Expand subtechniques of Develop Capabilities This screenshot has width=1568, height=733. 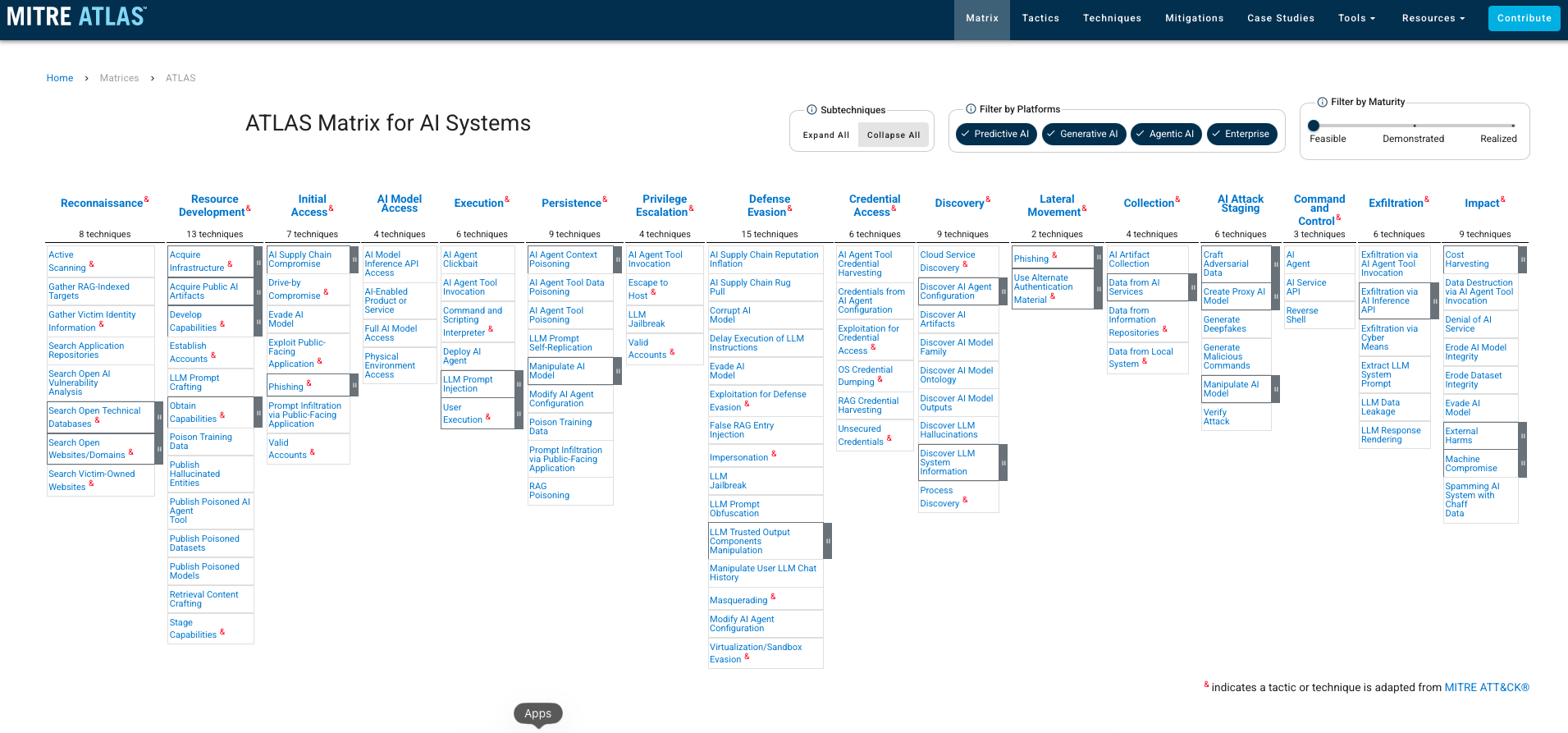(x=258, y=322)
